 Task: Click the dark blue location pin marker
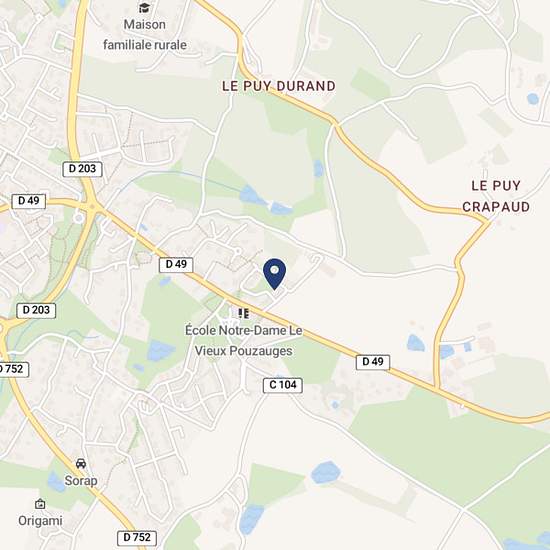pos(274,274)
